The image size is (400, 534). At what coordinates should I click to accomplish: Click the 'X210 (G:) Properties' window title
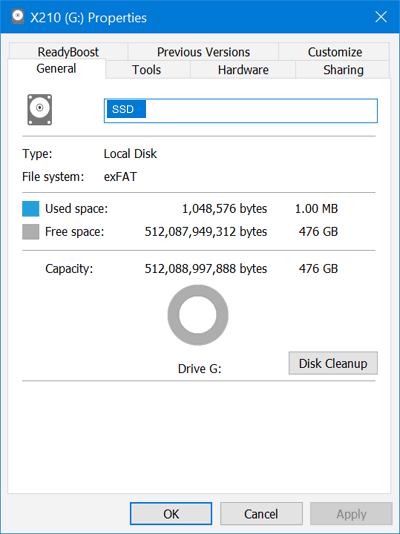click(89, 17)
